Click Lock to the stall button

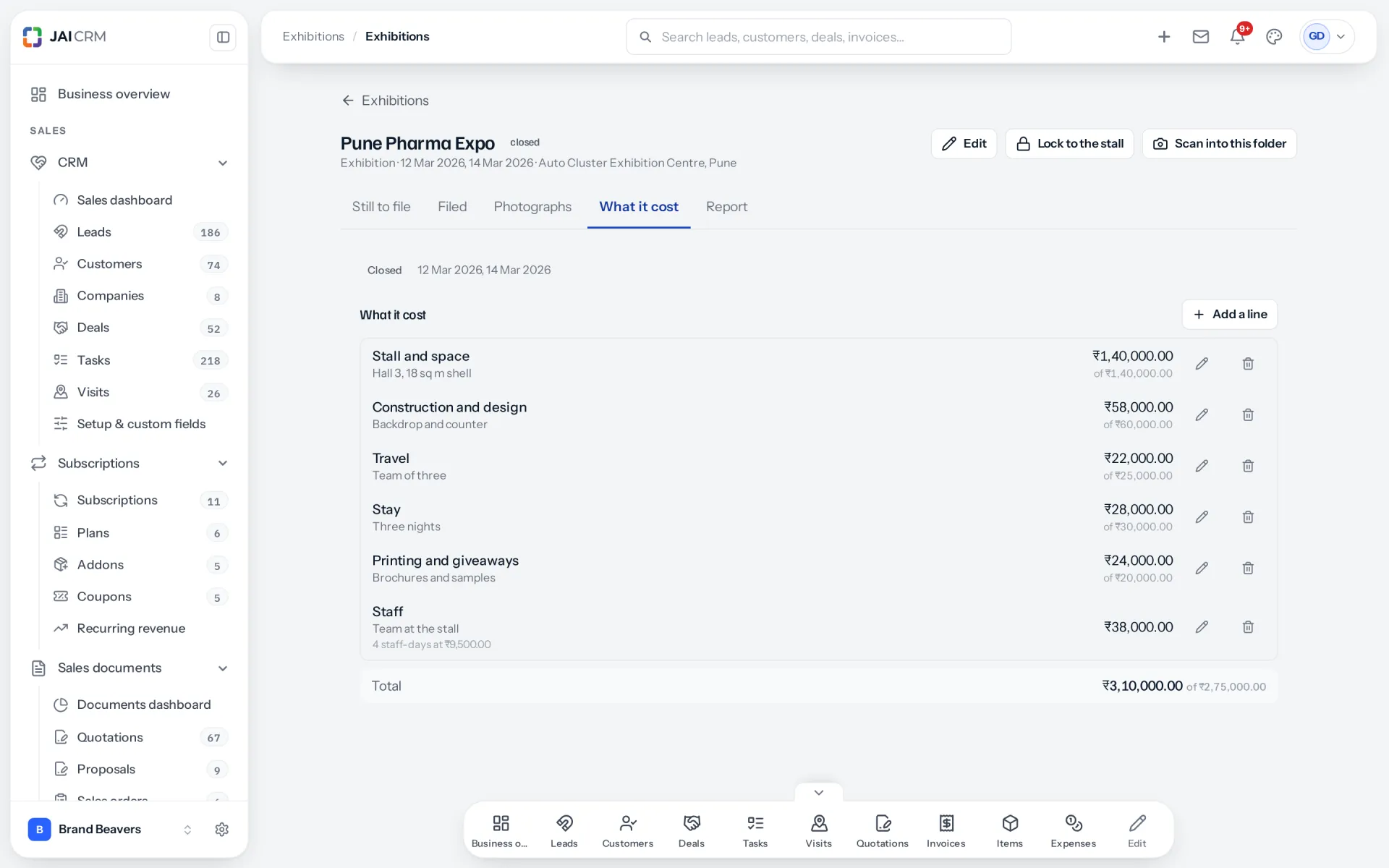tap(1069, 144)
